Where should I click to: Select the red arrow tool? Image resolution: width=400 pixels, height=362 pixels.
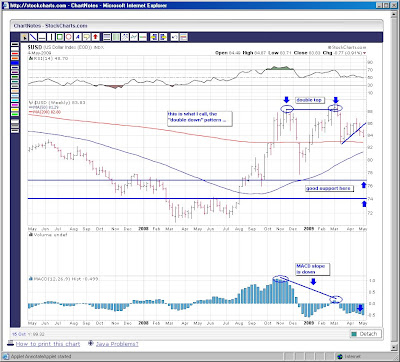point(95,37)
